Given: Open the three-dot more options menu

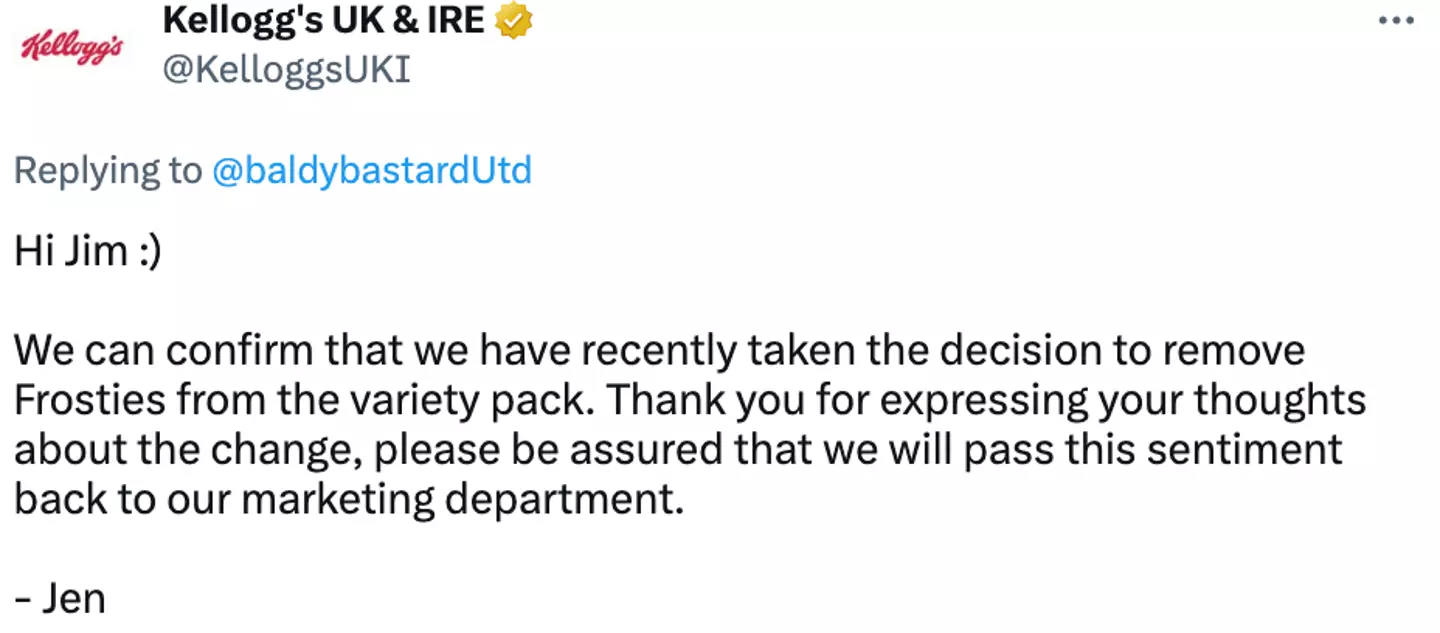Looking at the screenshot, I should (1395, 20).
